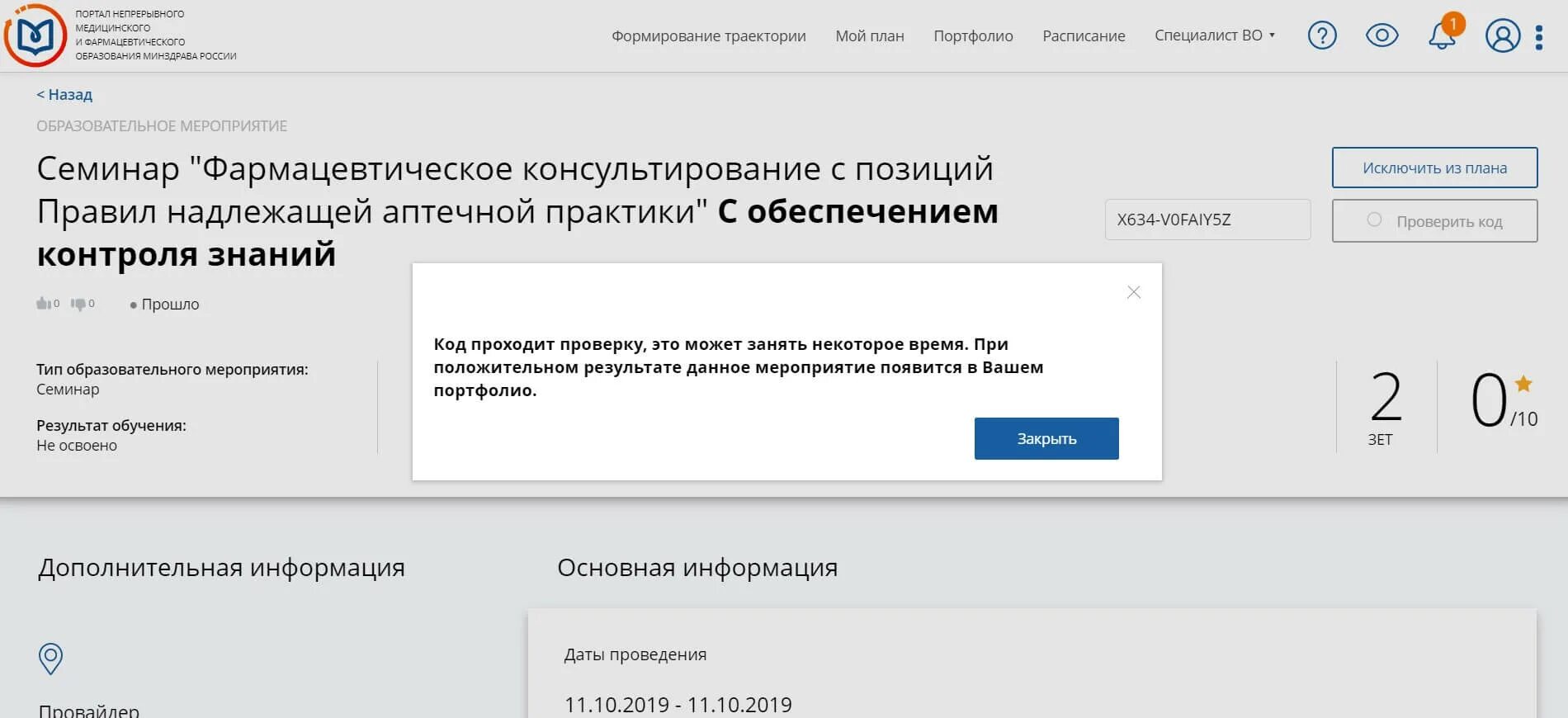Expand the Специалист ВО dropdown
This screenshot has width=1568, height=718.
[1214, 35]
